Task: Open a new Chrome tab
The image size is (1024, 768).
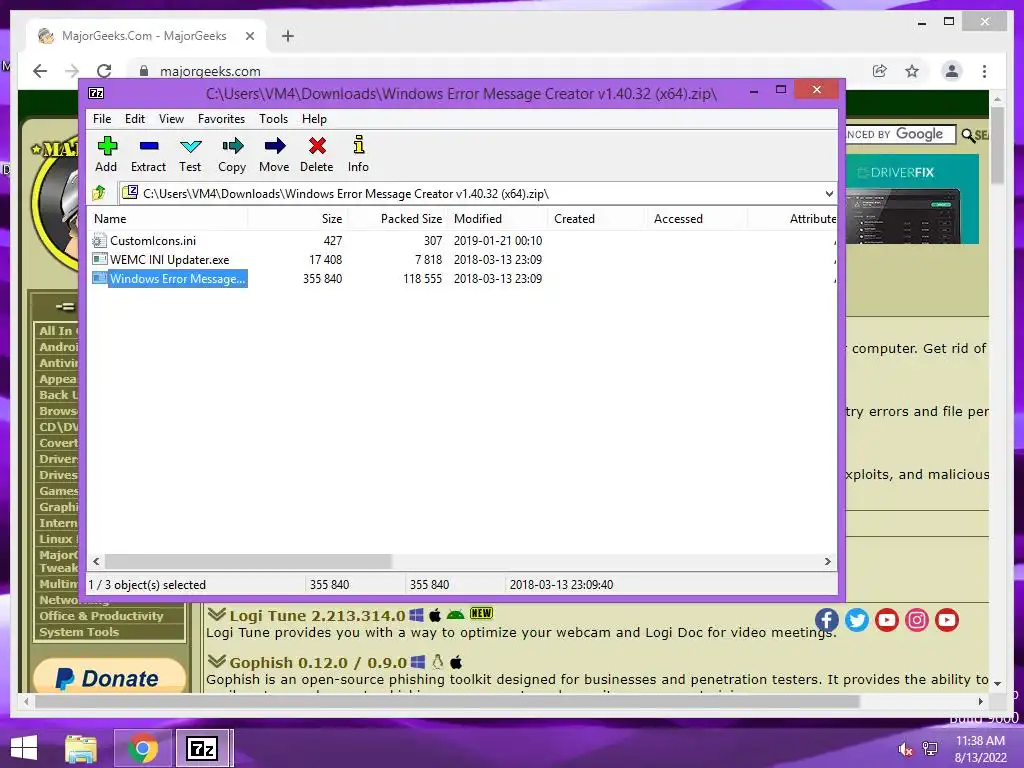Action: coord(288,36)
